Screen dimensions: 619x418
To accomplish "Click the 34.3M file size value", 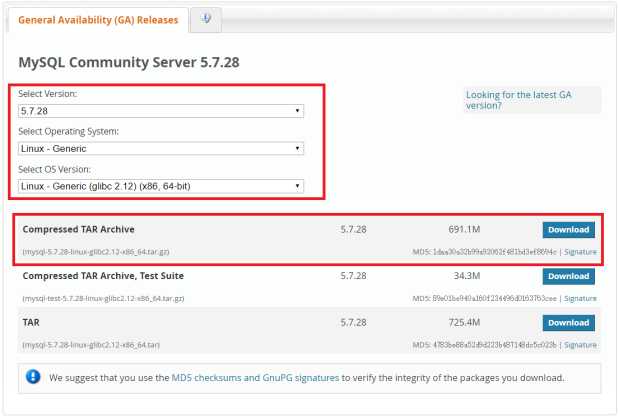I will (467, 276).
